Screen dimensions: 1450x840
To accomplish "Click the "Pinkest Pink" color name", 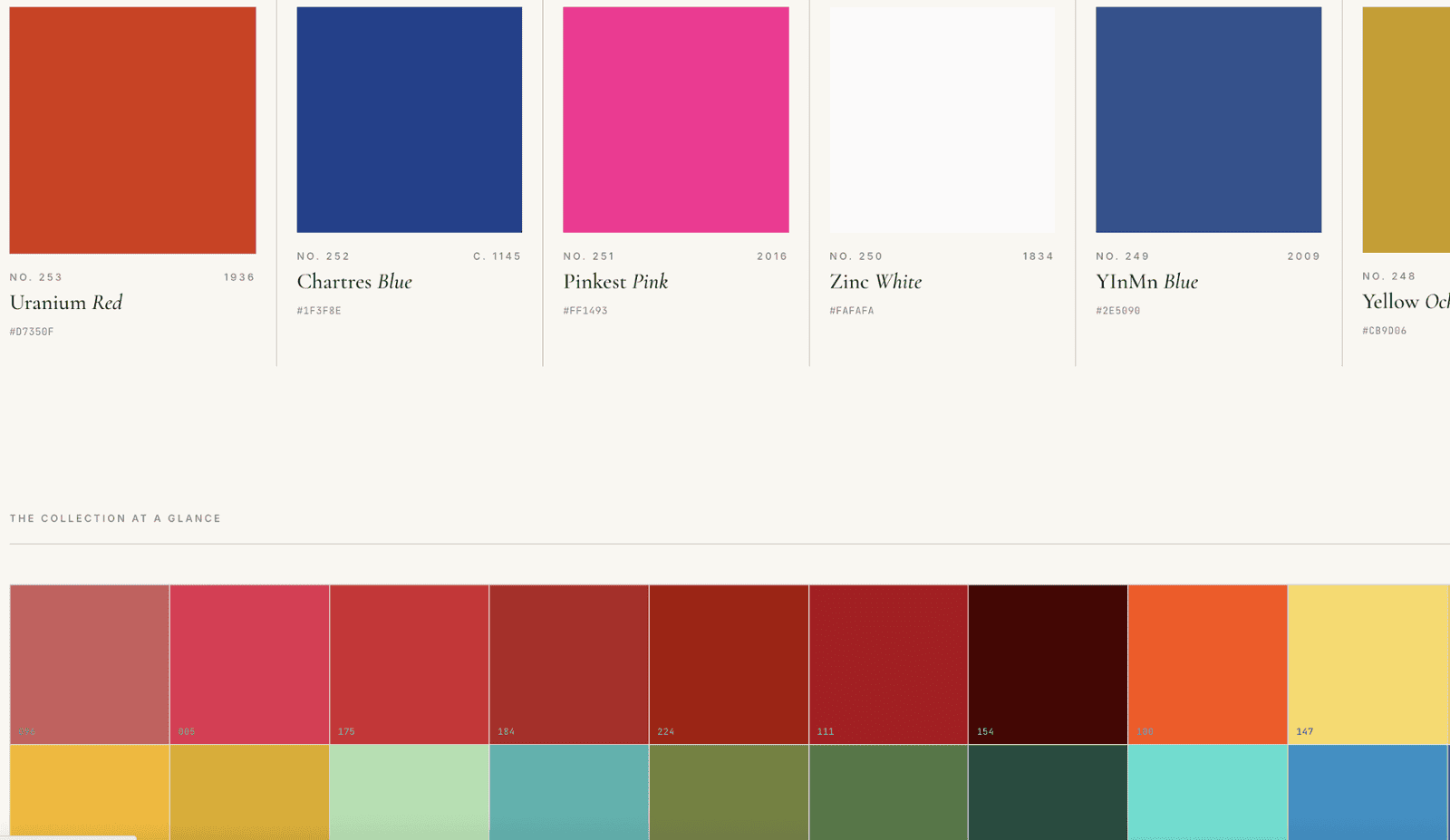I will pyautogui.click(x=615, y=282).
